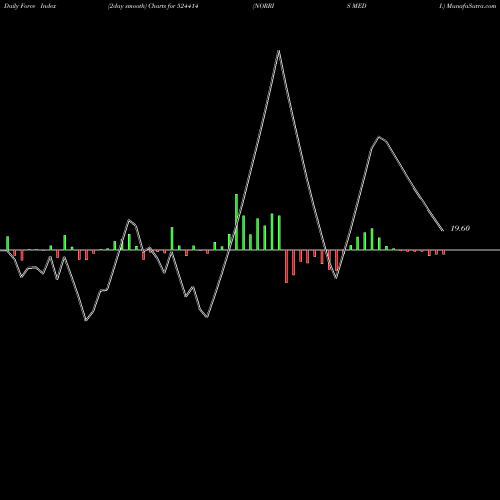This screenshot has width=500, height=500.
Task: Click the 'S MED' header text
Action: coord(356,6)
